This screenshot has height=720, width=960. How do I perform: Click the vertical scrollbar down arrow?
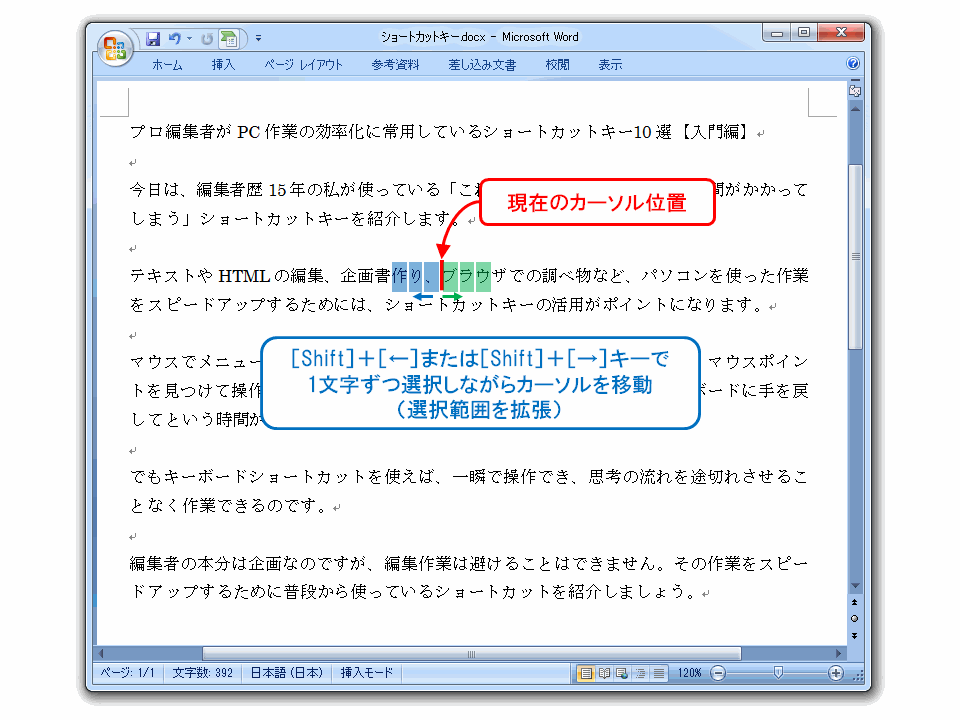pos(855,587)
